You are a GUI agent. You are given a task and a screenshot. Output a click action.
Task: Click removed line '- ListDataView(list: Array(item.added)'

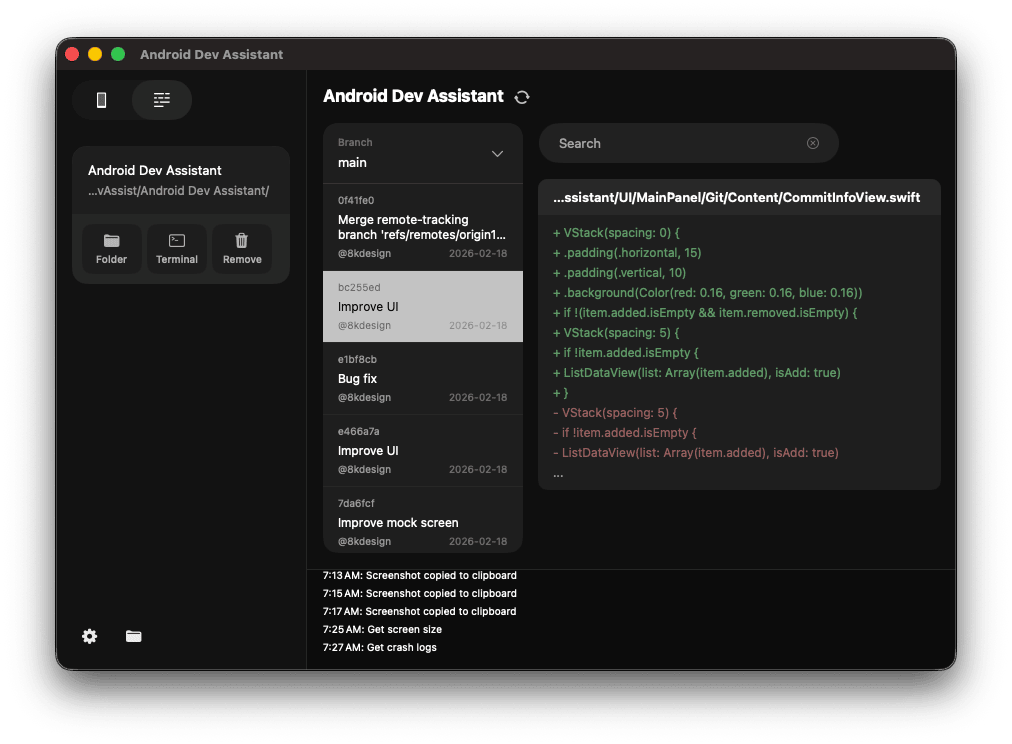[x=696, y=452]
